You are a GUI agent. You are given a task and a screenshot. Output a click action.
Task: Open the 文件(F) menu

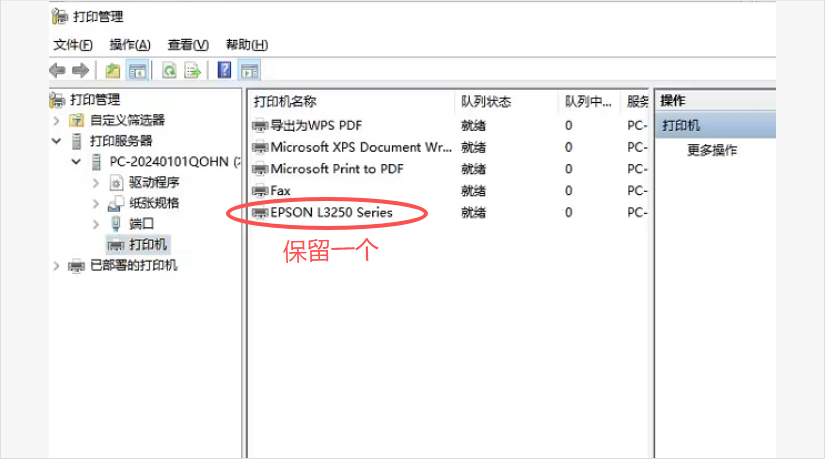(73, 45)
